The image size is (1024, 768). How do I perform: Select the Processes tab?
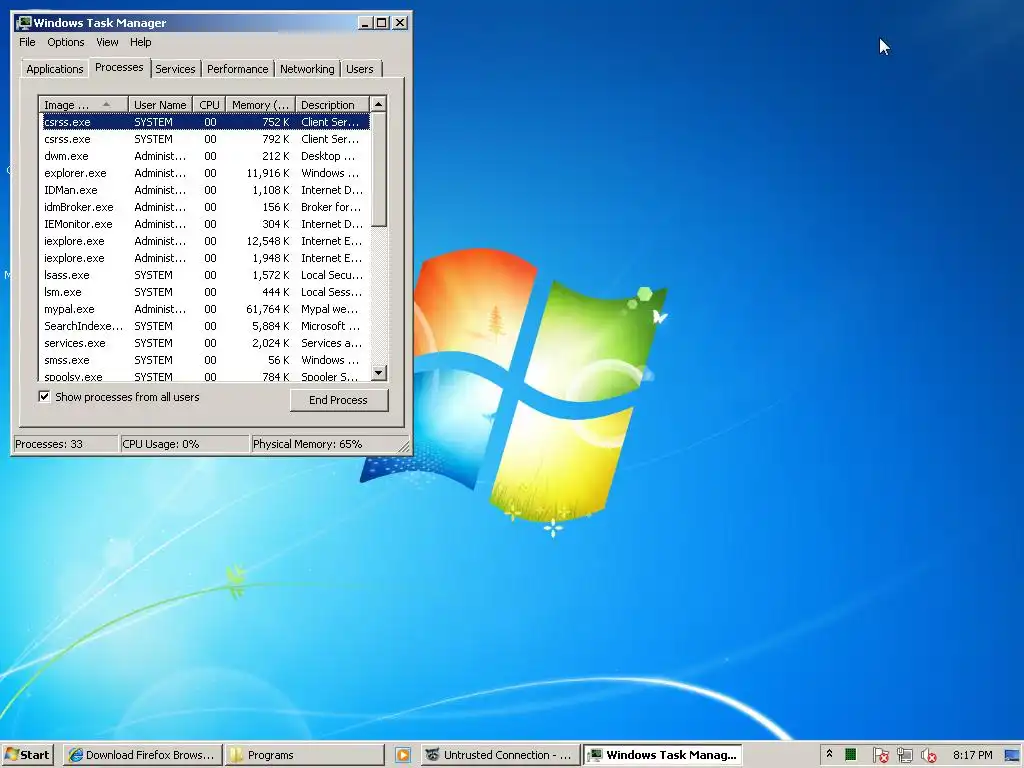(119, 67)
